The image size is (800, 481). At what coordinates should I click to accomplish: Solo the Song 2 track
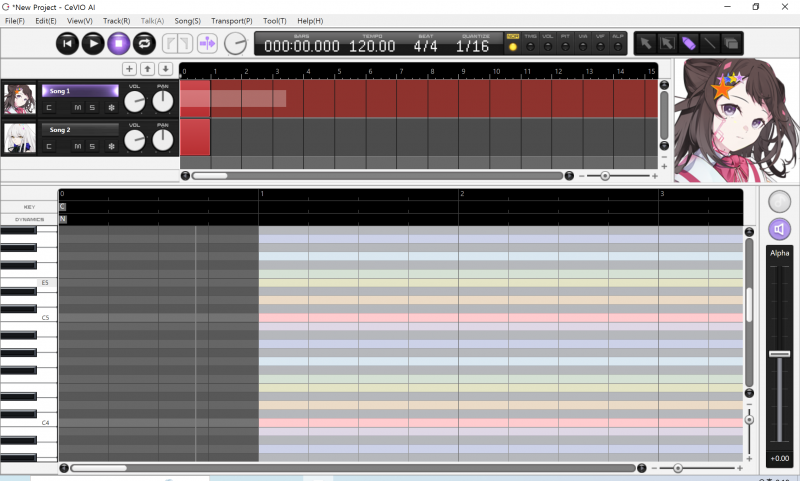(92, 146)
